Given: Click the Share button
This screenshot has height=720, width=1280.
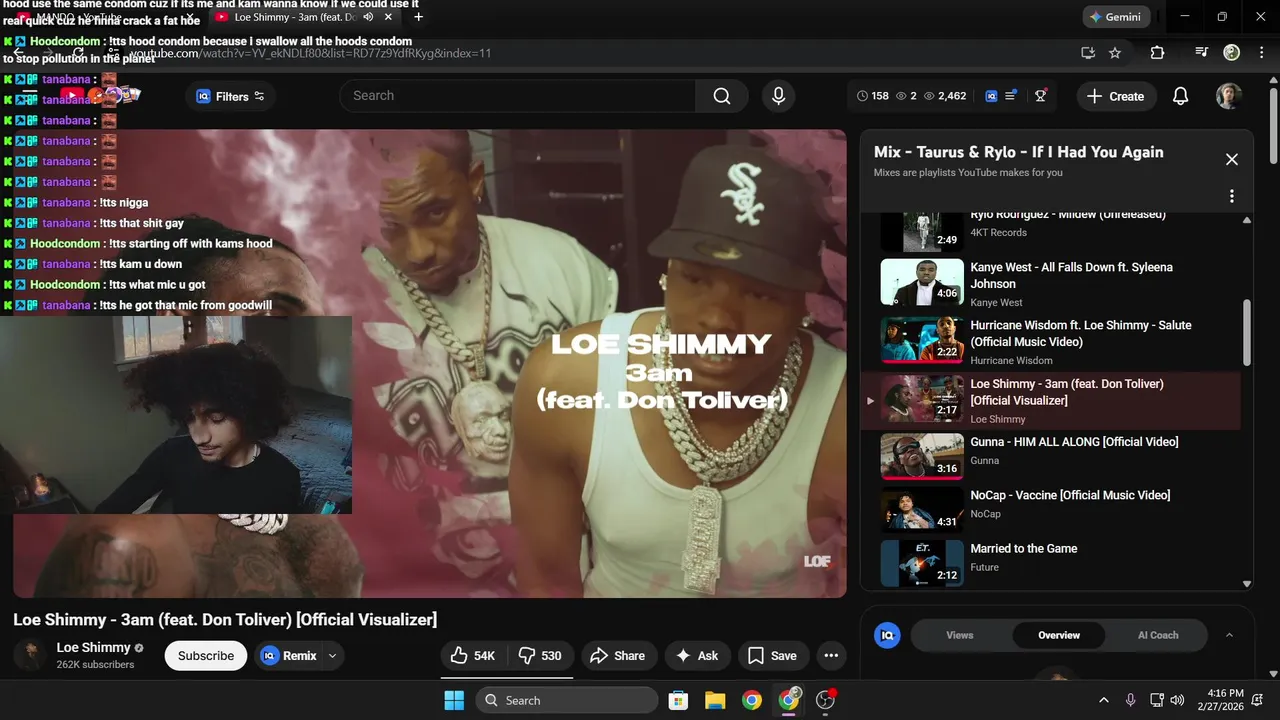Looking at the screenshot, I should click(618, 656).
